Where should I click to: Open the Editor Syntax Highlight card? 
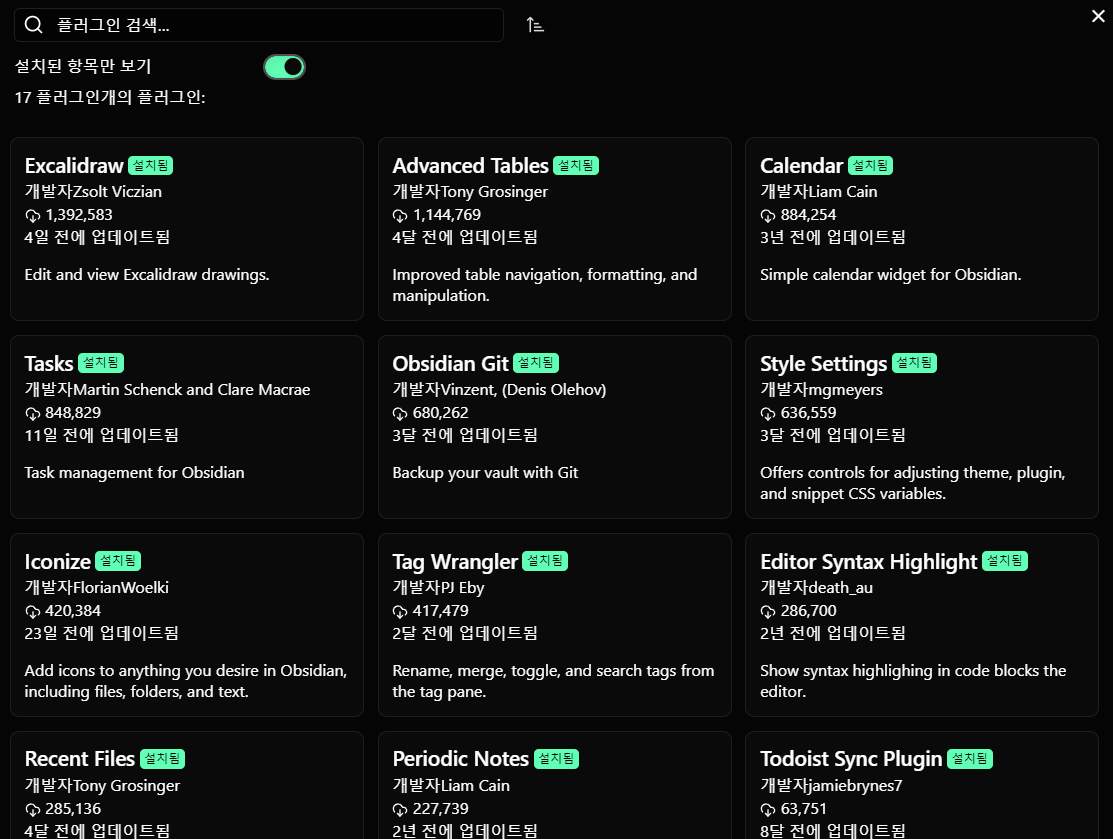click(x=922, y=625)
